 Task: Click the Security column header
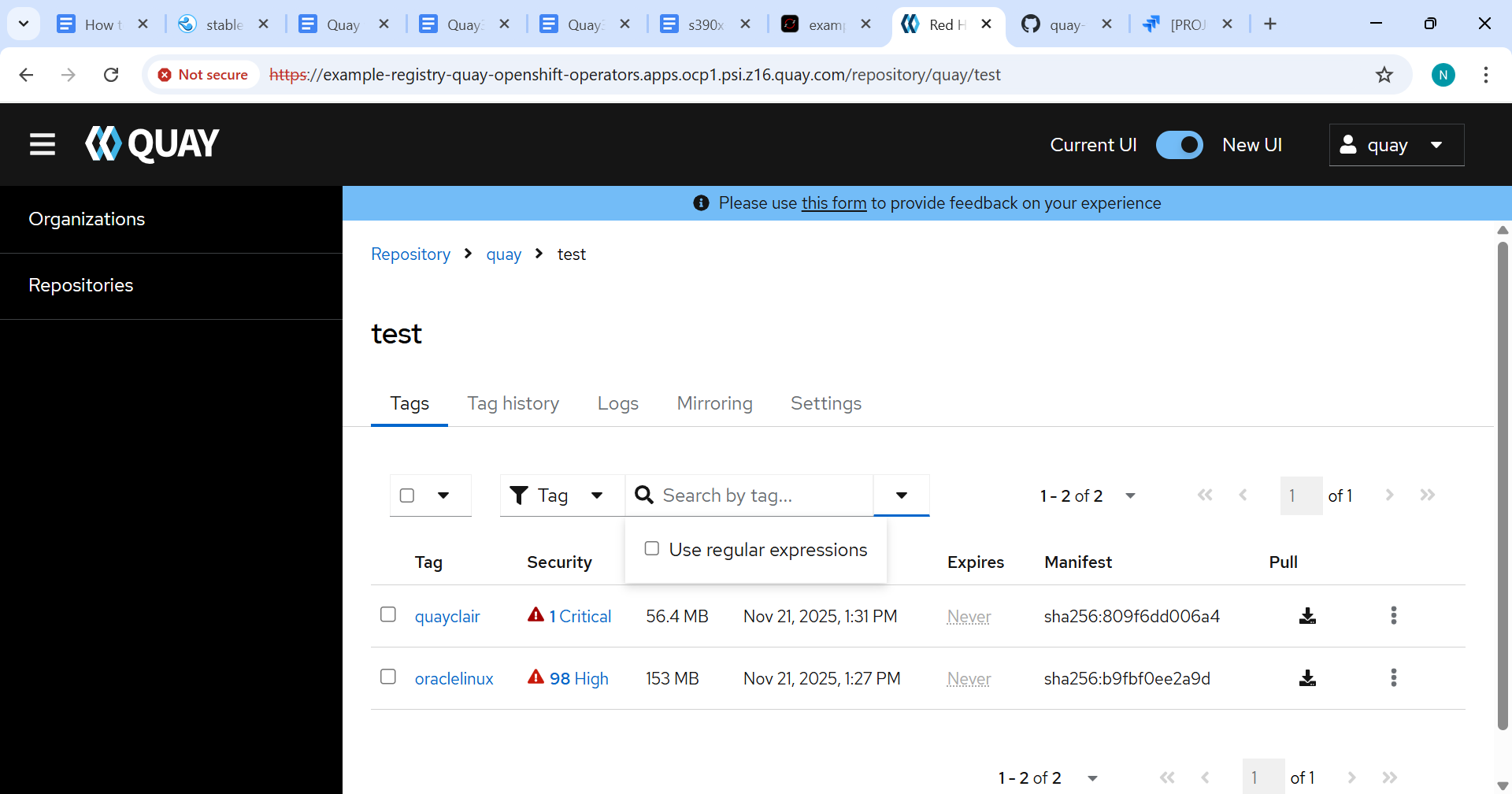[x=559, y=562]
